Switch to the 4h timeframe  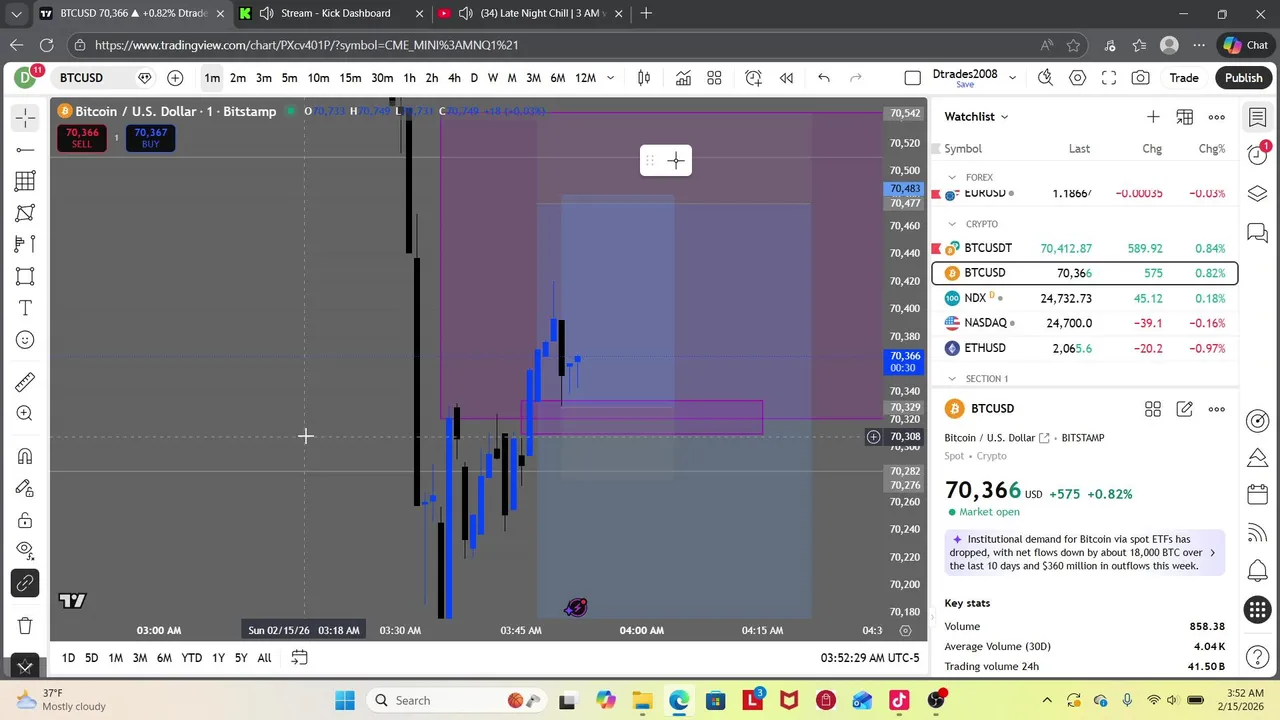454,78
